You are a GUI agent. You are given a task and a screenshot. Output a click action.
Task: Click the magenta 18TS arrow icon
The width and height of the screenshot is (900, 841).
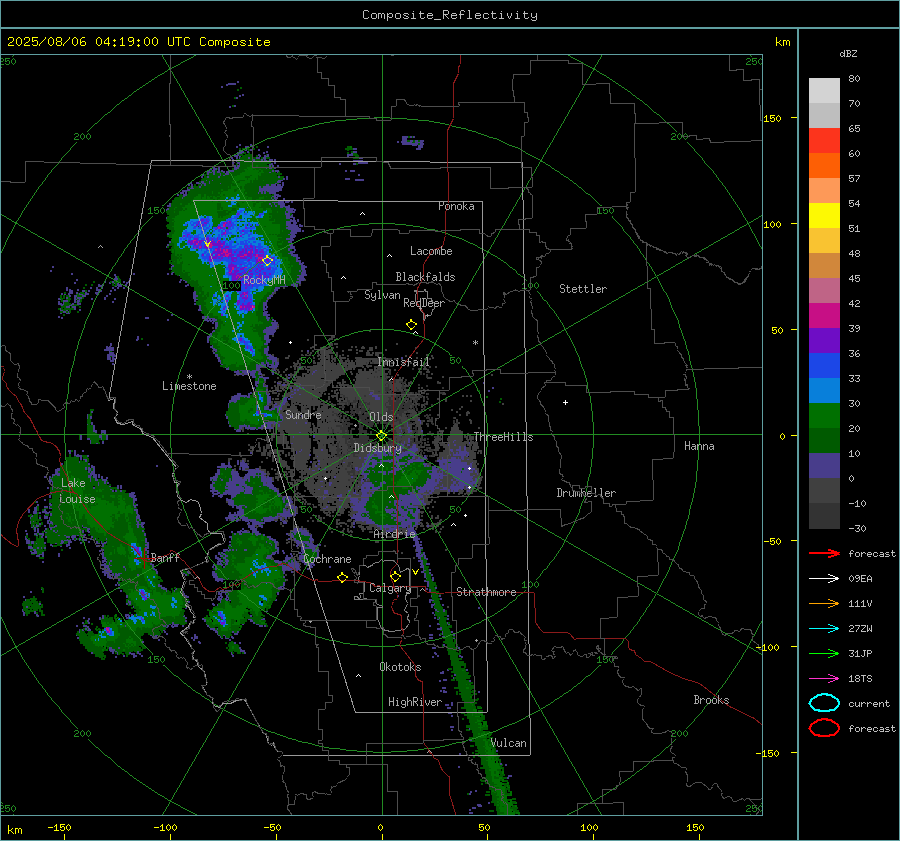coord(824,679)
